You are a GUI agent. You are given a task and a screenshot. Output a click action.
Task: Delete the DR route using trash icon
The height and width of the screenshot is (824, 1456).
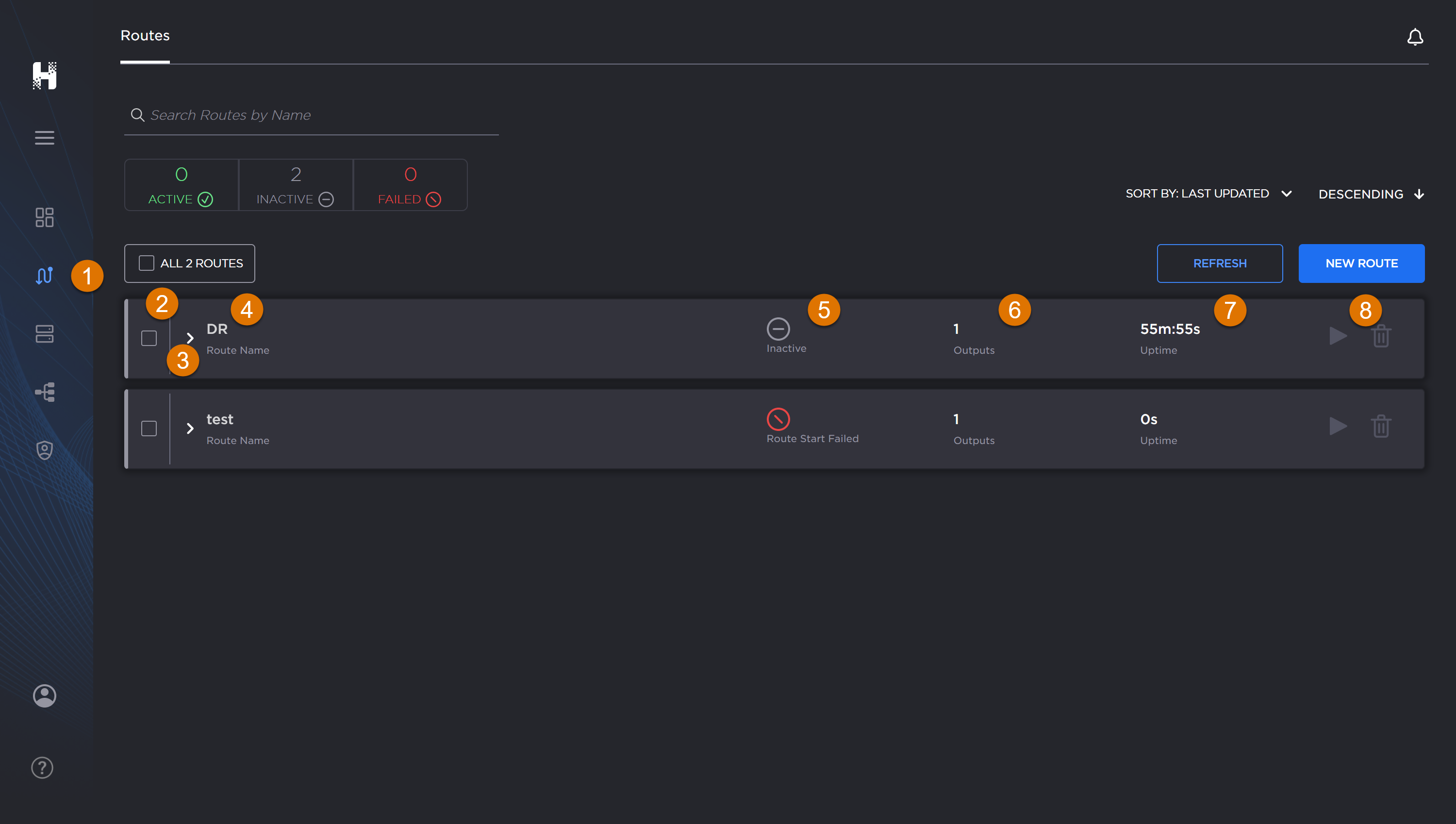pos(1381,336)
